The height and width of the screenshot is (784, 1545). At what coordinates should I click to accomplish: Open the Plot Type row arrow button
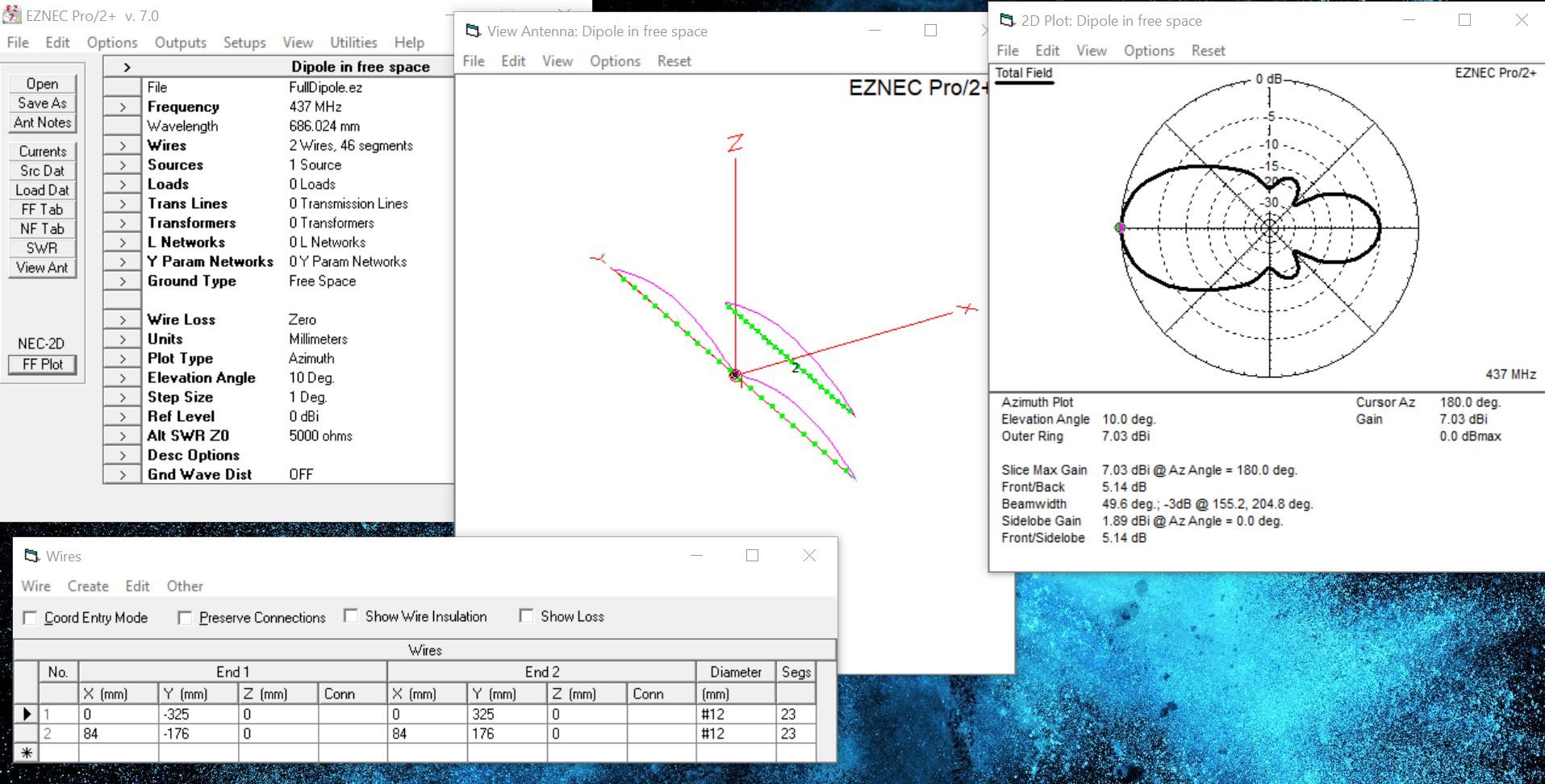123,358
